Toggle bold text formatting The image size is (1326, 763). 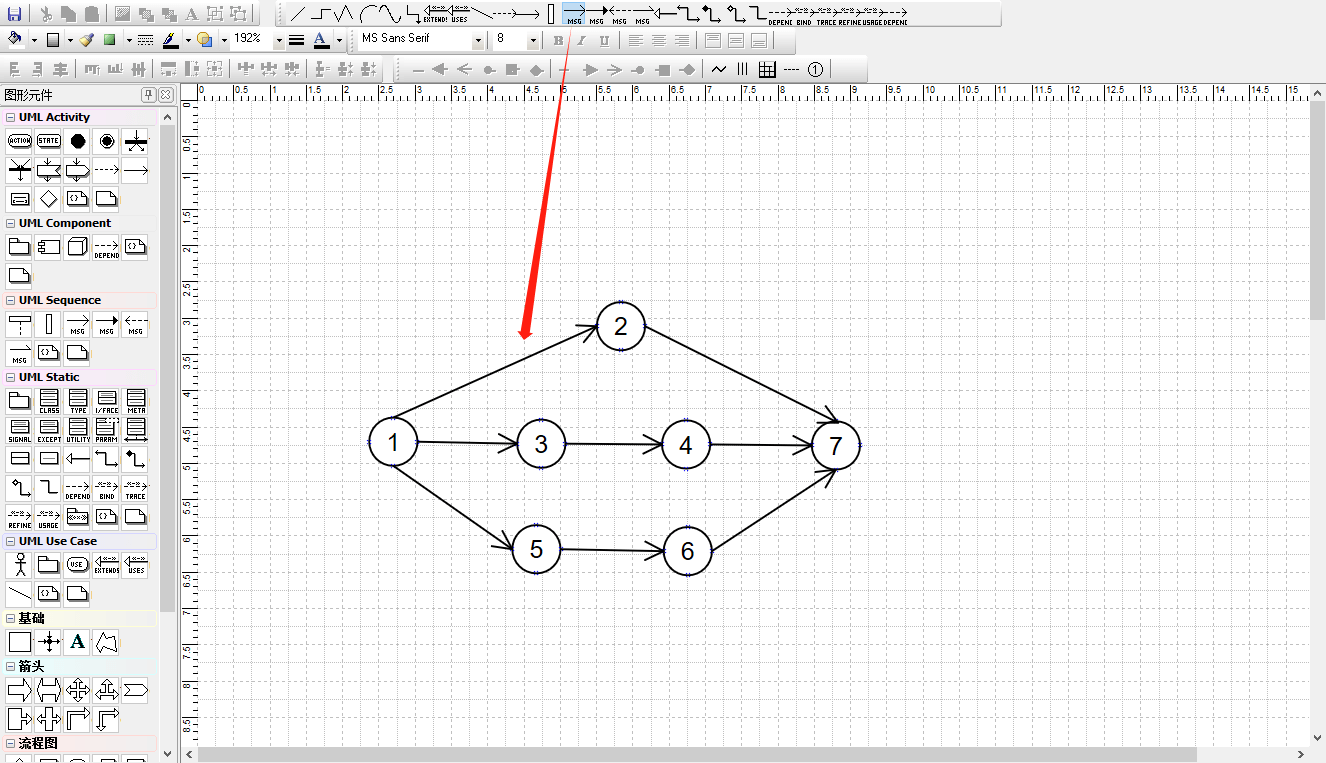click(x=558, y=41)
